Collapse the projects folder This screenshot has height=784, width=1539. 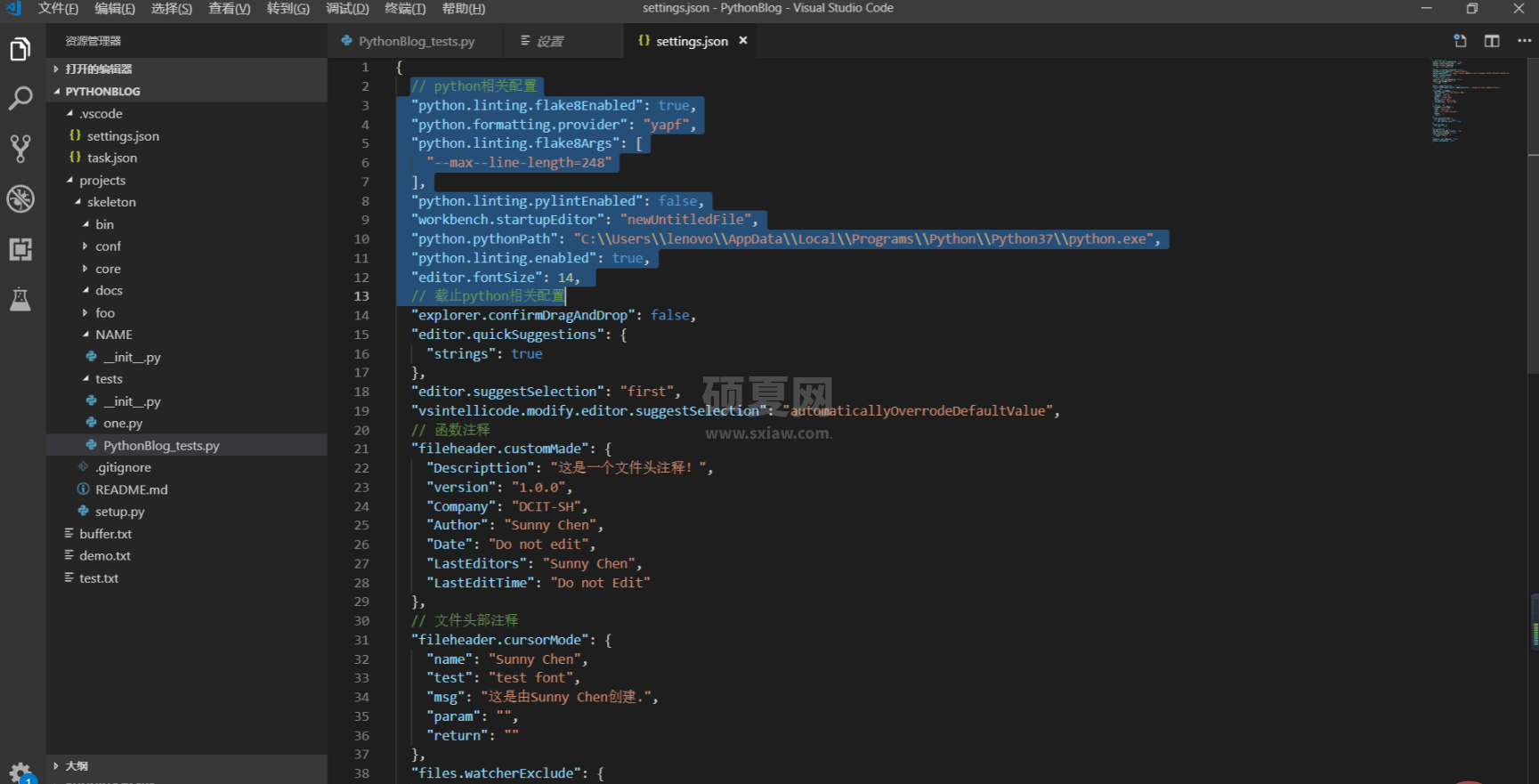click(x=187, y=180)
